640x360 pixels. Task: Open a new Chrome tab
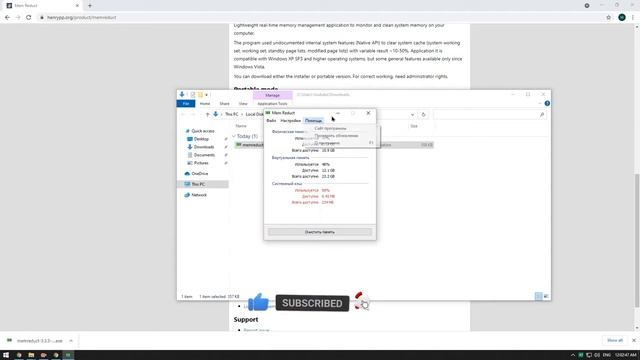(90, 6)
